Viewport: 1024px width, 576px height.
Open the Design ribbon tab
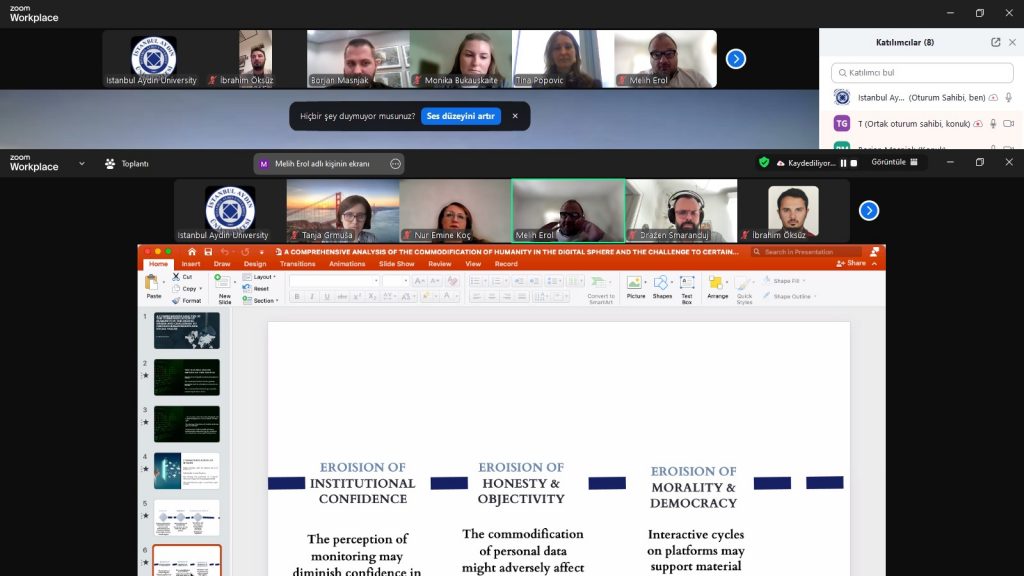[255, 264]
